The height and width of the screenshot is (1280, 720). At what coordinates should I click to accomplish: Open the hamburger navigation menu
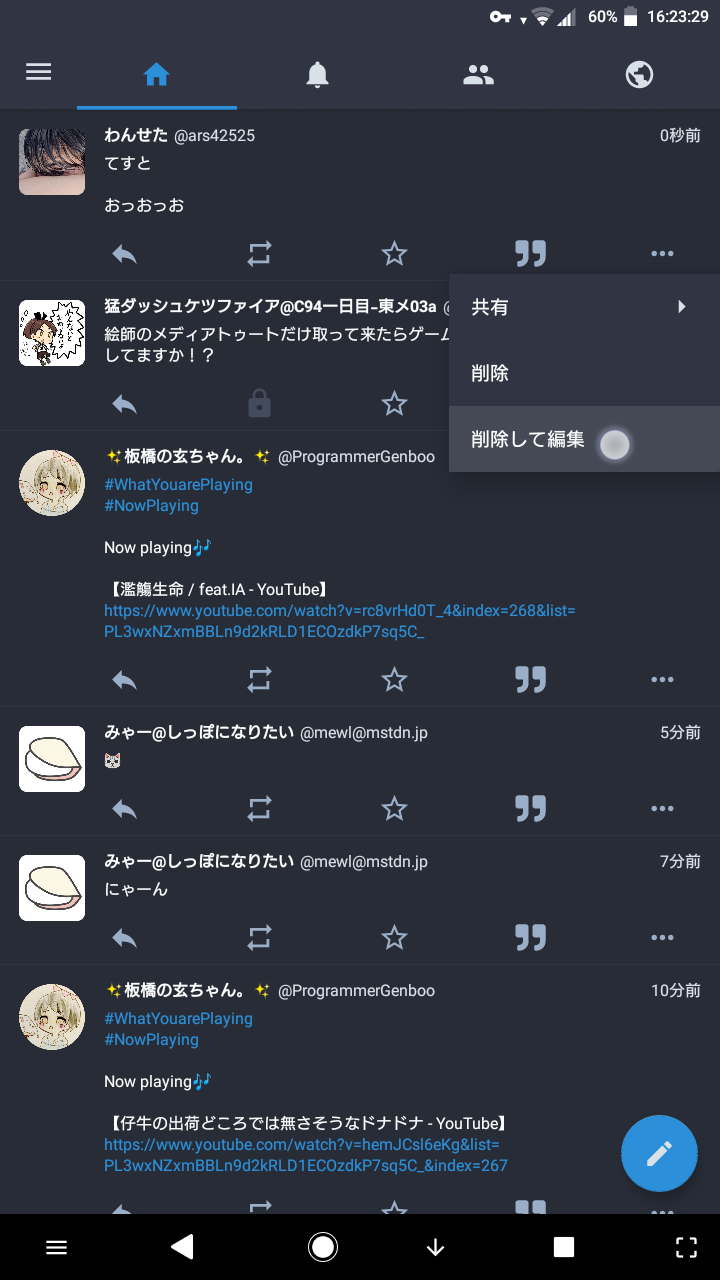[x=39, y=73]
